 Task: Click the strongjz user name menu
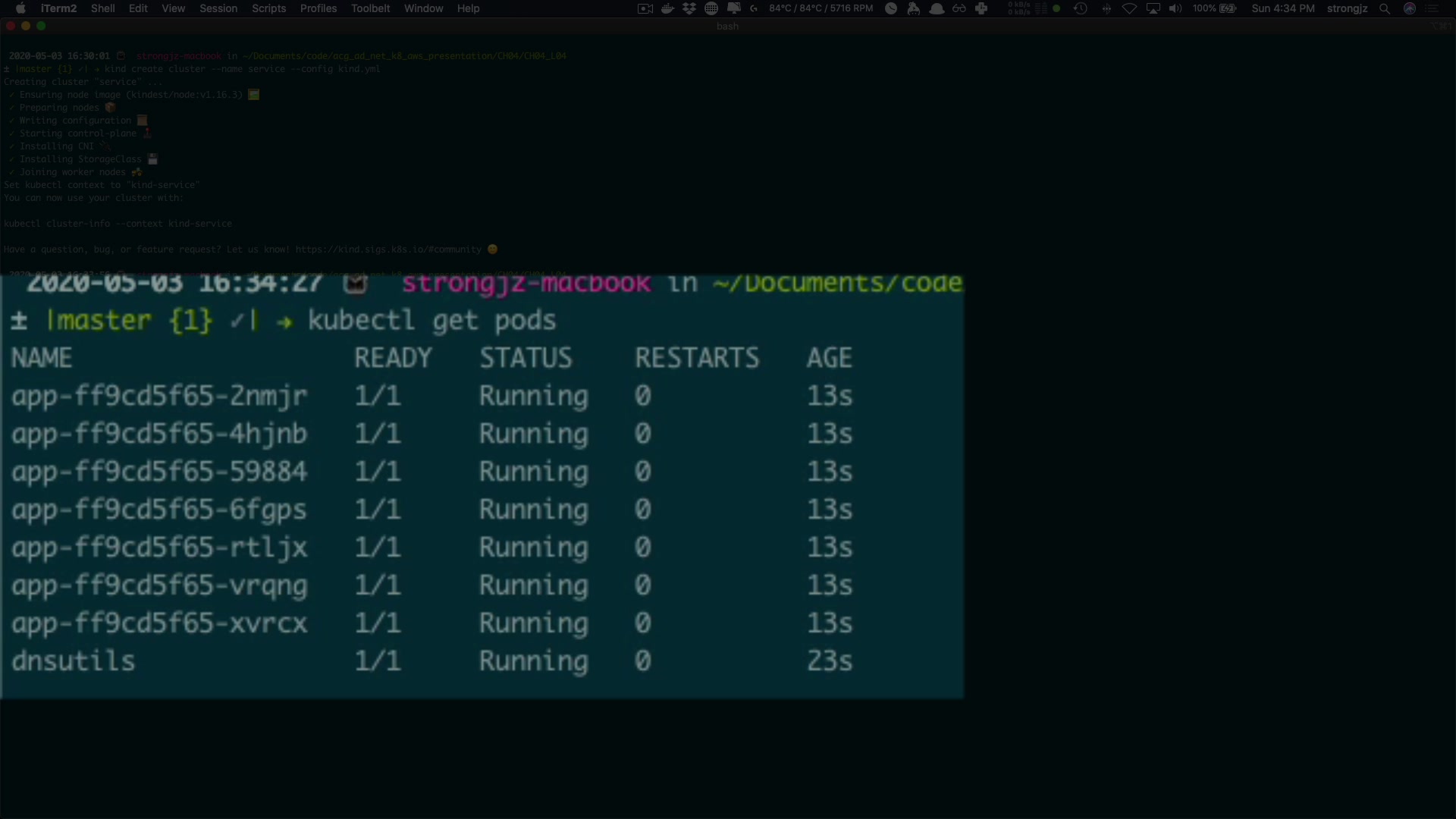[x=1347, y=8]
